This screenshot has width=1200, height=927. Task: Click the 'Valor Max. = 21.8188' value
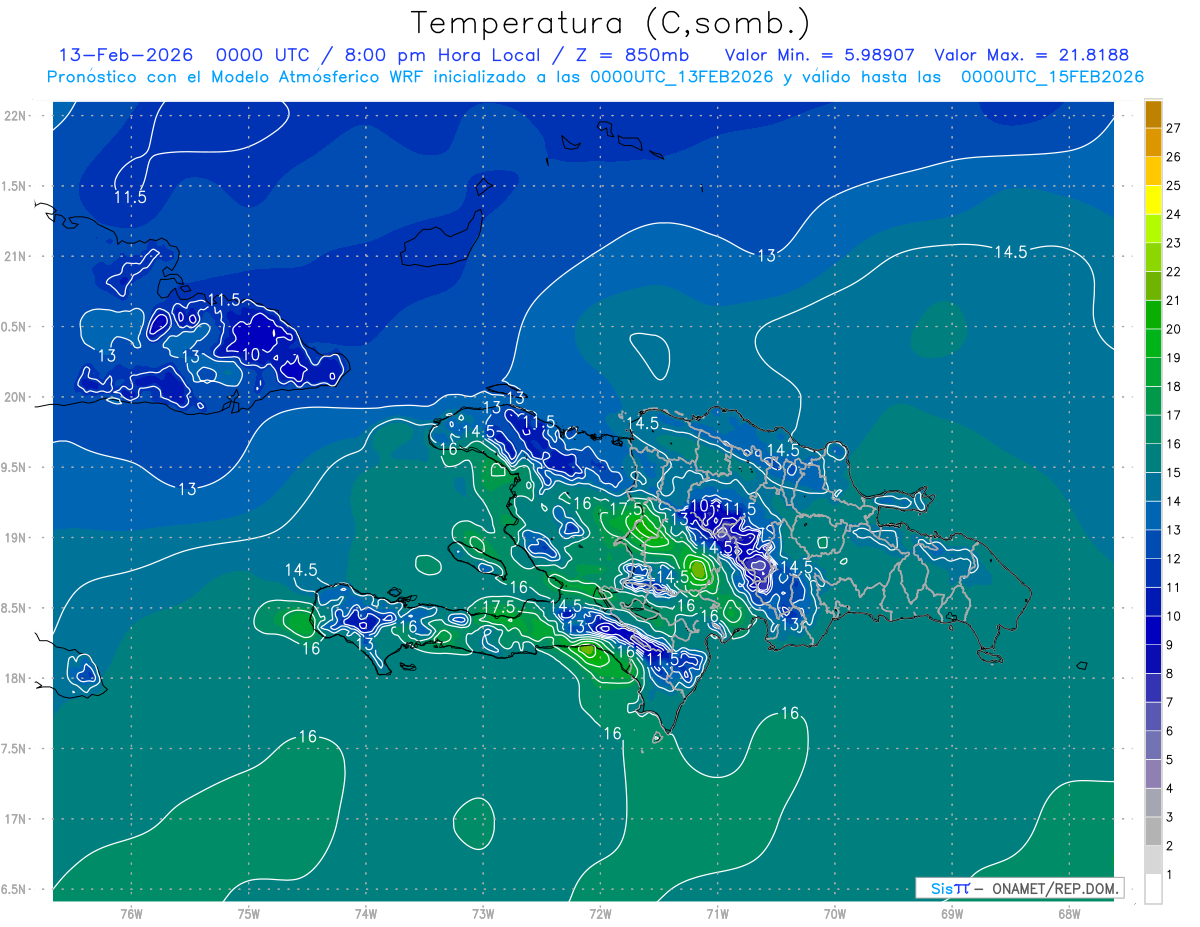[x=1031, y=56]
